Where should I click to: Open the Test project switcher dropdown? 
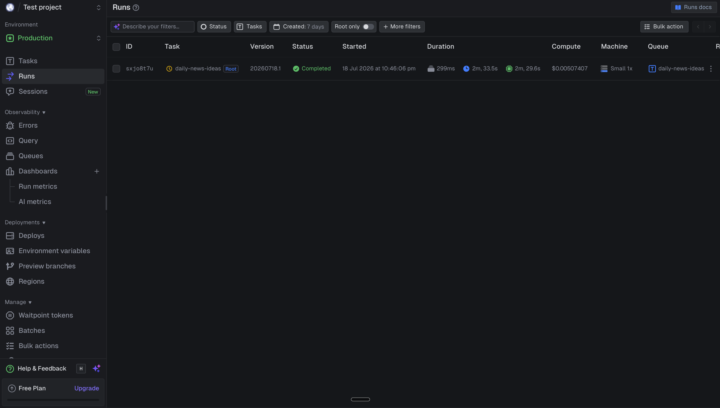pos(53,7)
